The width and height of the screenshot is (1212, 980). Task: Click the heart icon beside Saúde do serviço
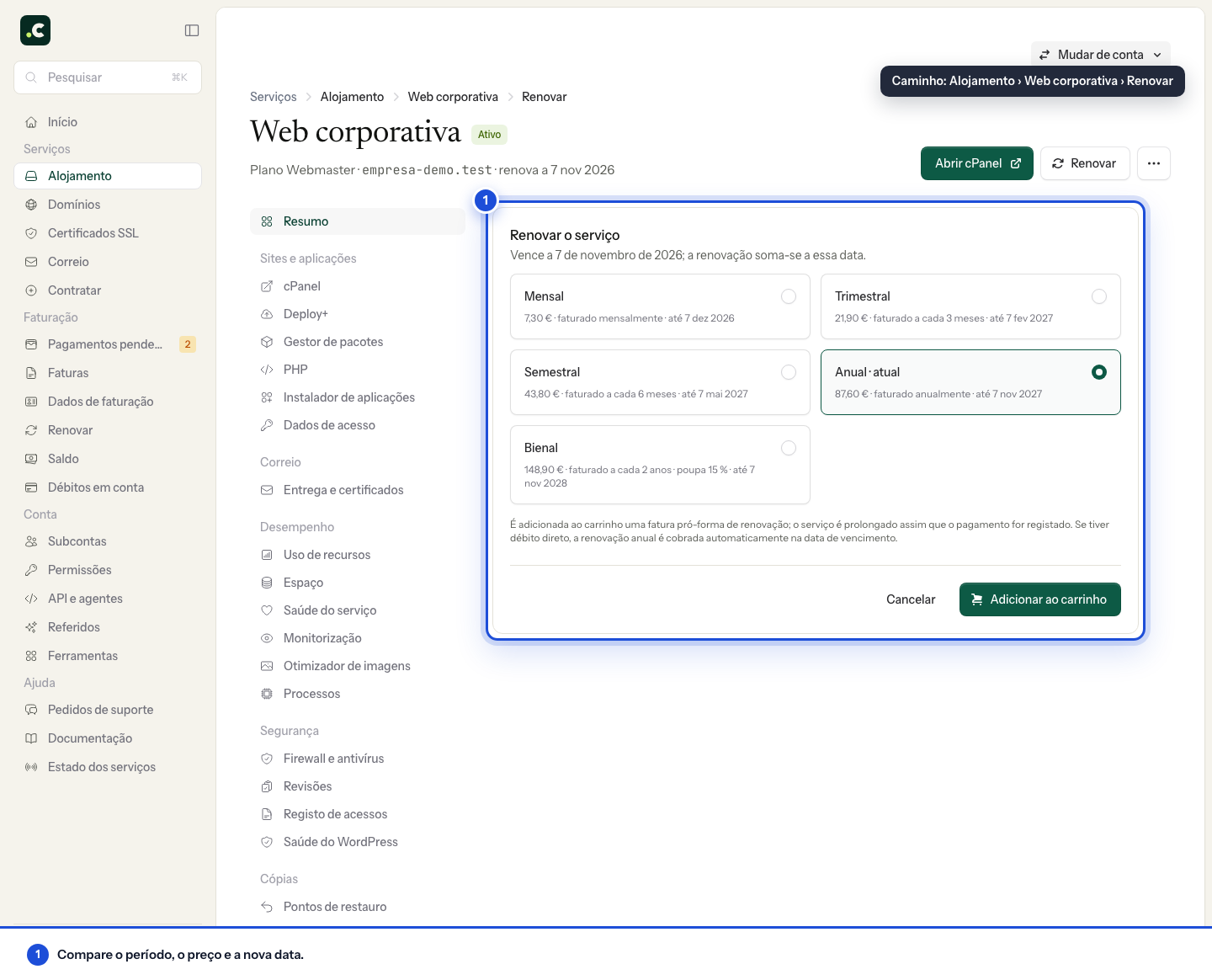(267, 610)
